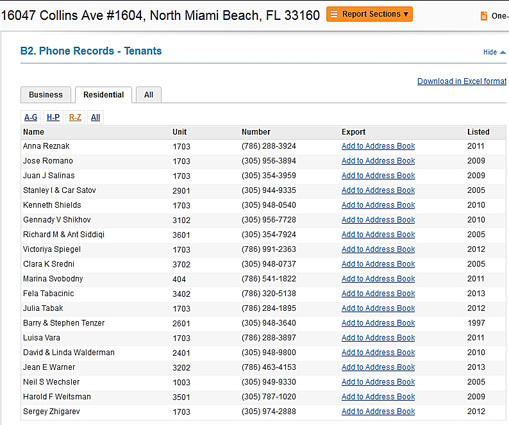Filter names by A-G
This screenshot has width=509, height=425.
(31, 117)
